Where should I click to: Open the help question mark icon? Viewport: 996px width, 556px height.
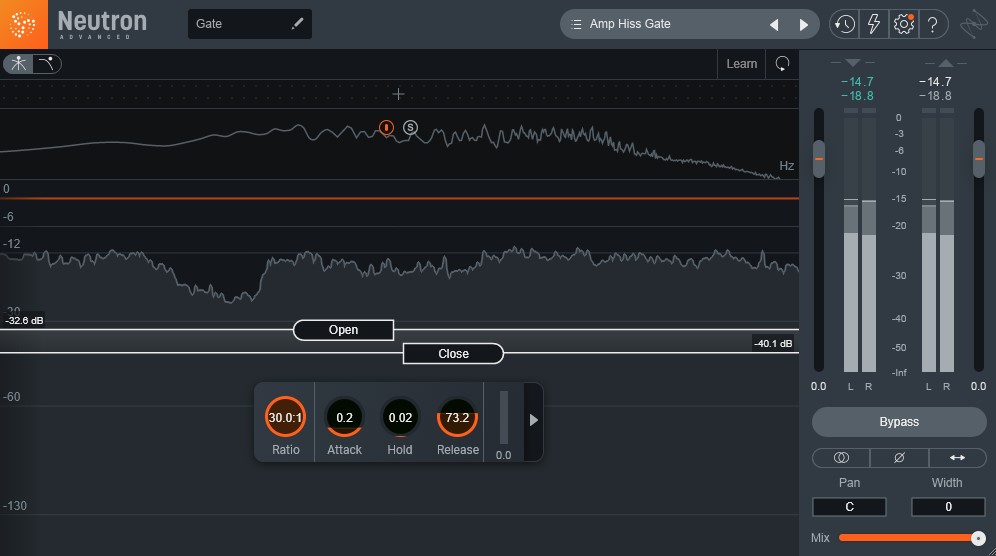(932, 24)
